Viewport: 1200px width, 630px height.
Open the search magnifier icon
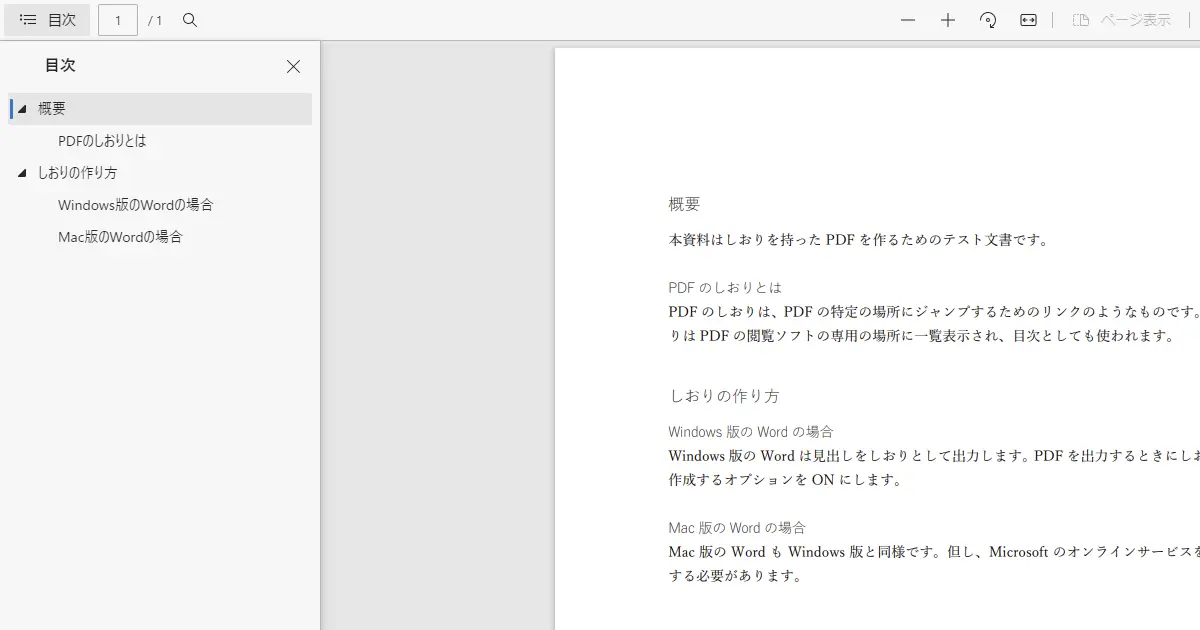190,20
